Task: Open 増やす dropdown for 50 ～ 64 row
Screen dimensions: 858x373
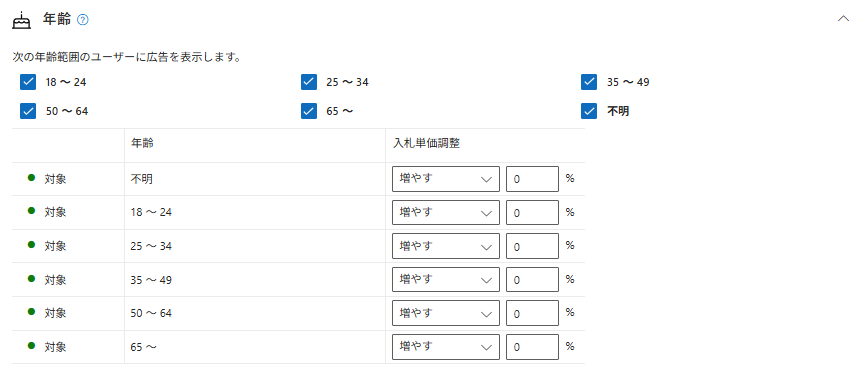Action: tap(446, 313)
